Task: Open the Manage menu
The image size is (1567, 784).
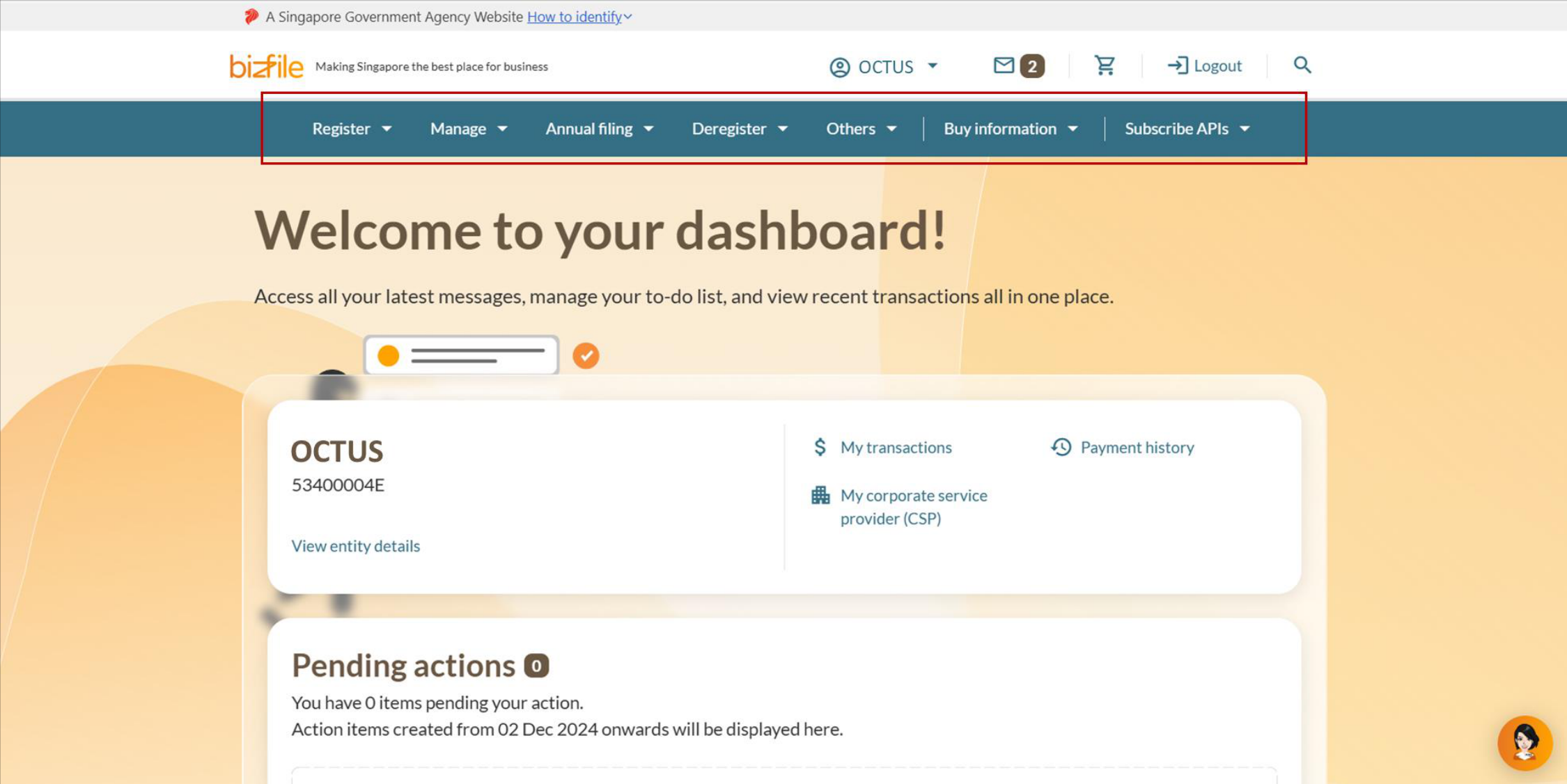Action: coord(469,129)
